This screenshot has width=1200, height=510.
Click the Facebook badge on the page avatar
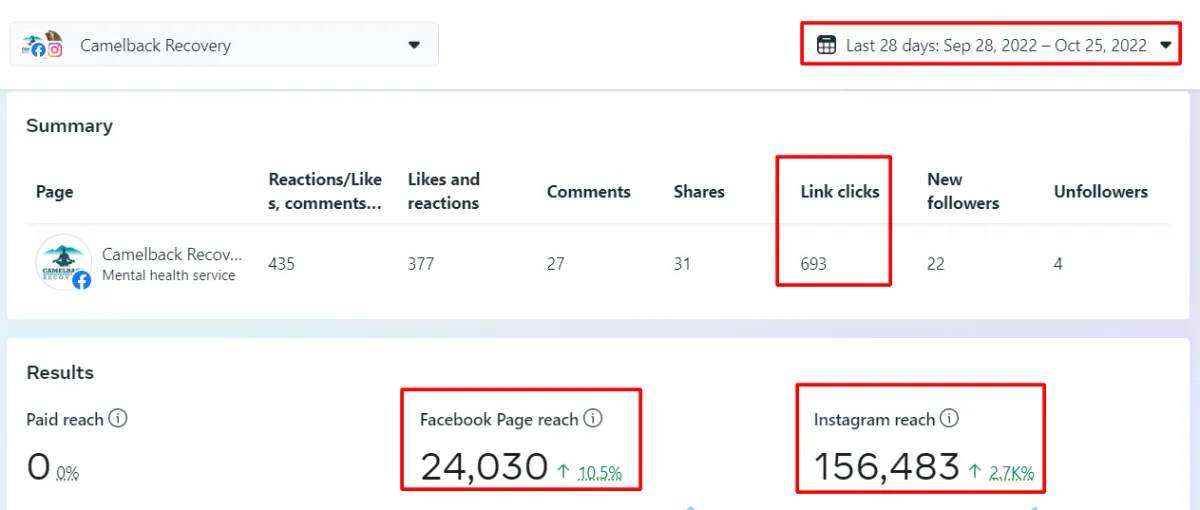(82, 281)
